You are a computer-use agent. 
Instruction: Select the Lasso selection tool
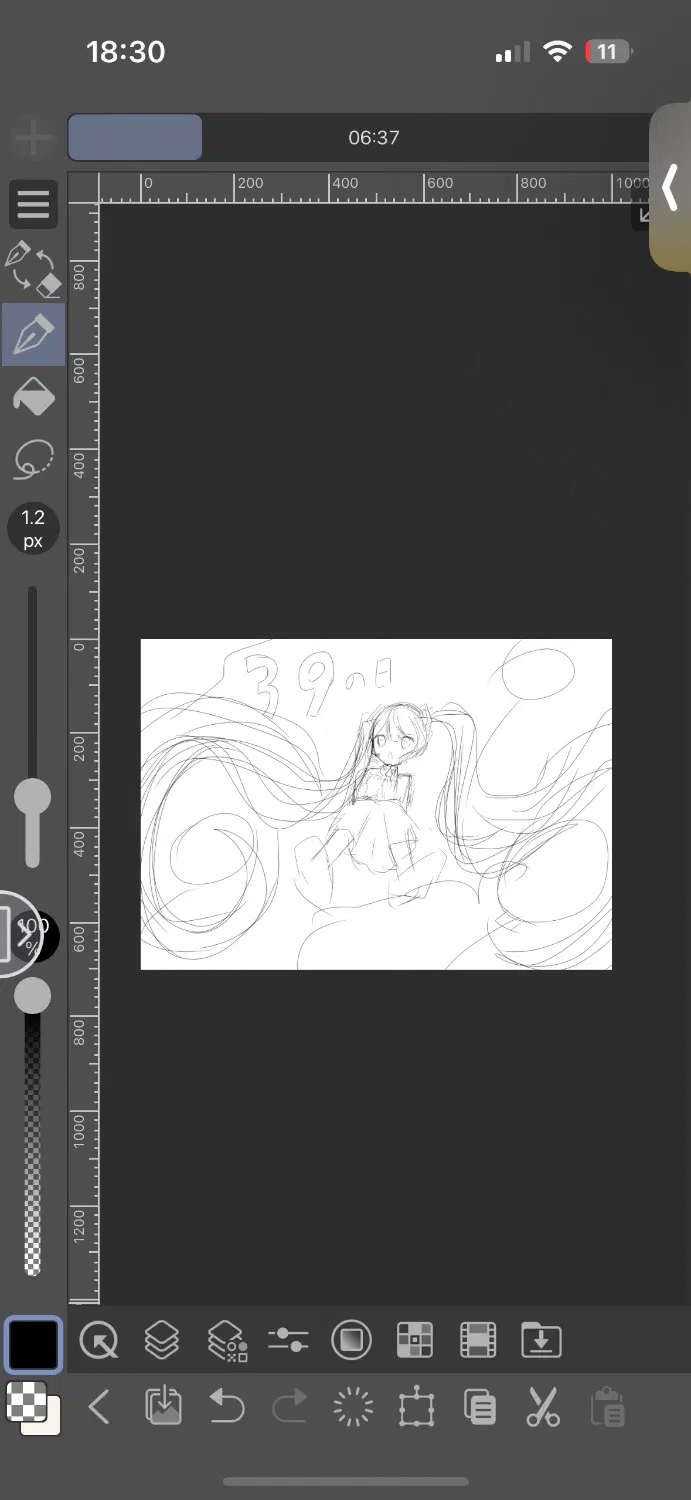[x=33, y=458]
